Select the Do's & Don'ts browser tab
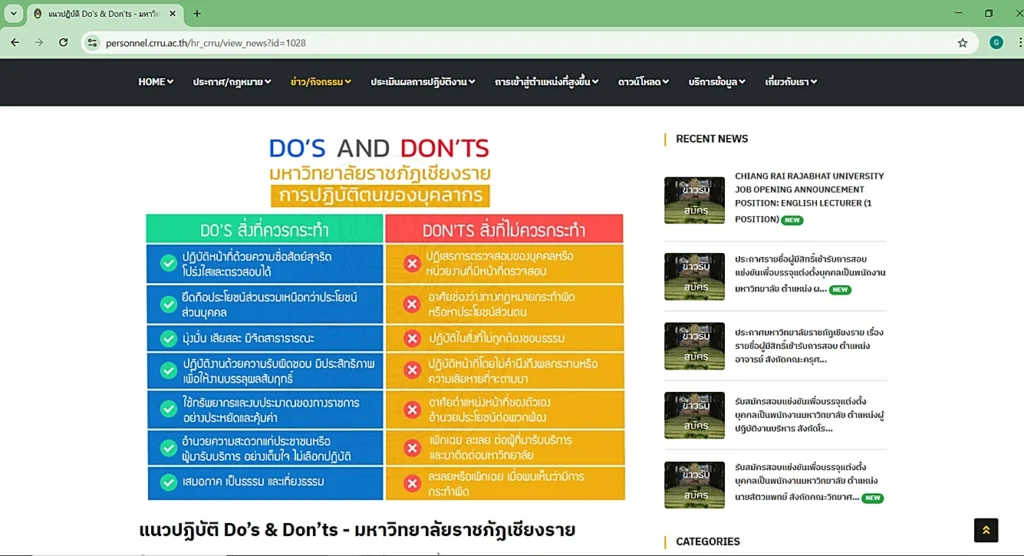Screen dimensions: 1024x556 105,14
